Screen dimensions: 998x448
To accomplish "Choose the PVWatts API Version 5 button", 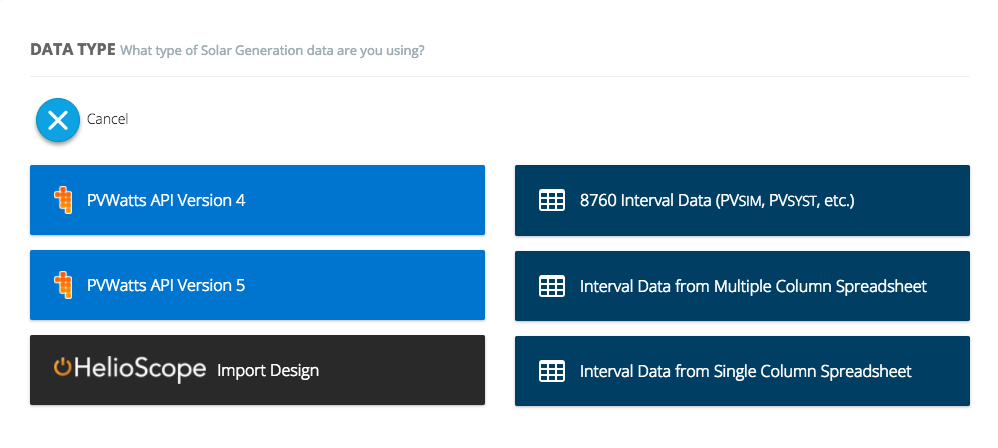I will [257, 285].
